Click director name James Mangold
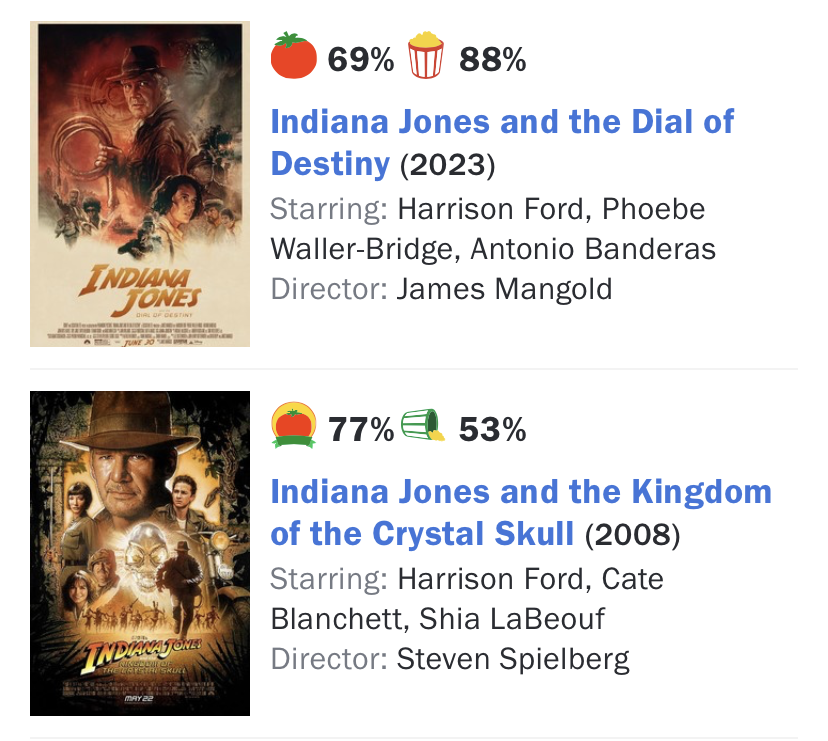This screenshot has width=828, height=741. tap(504, 289)
